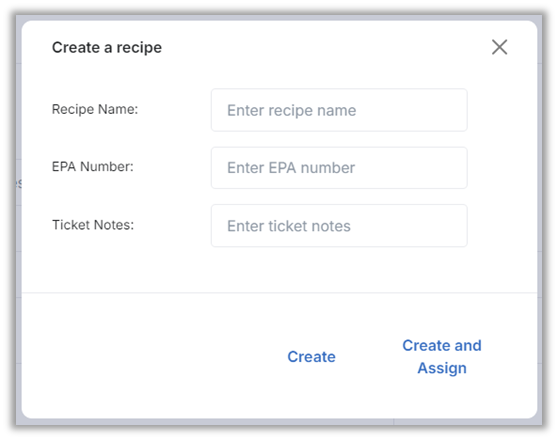558x440 pixels.
Task: Choose Create and Assign to save and assign
Action: coord(442,357)
